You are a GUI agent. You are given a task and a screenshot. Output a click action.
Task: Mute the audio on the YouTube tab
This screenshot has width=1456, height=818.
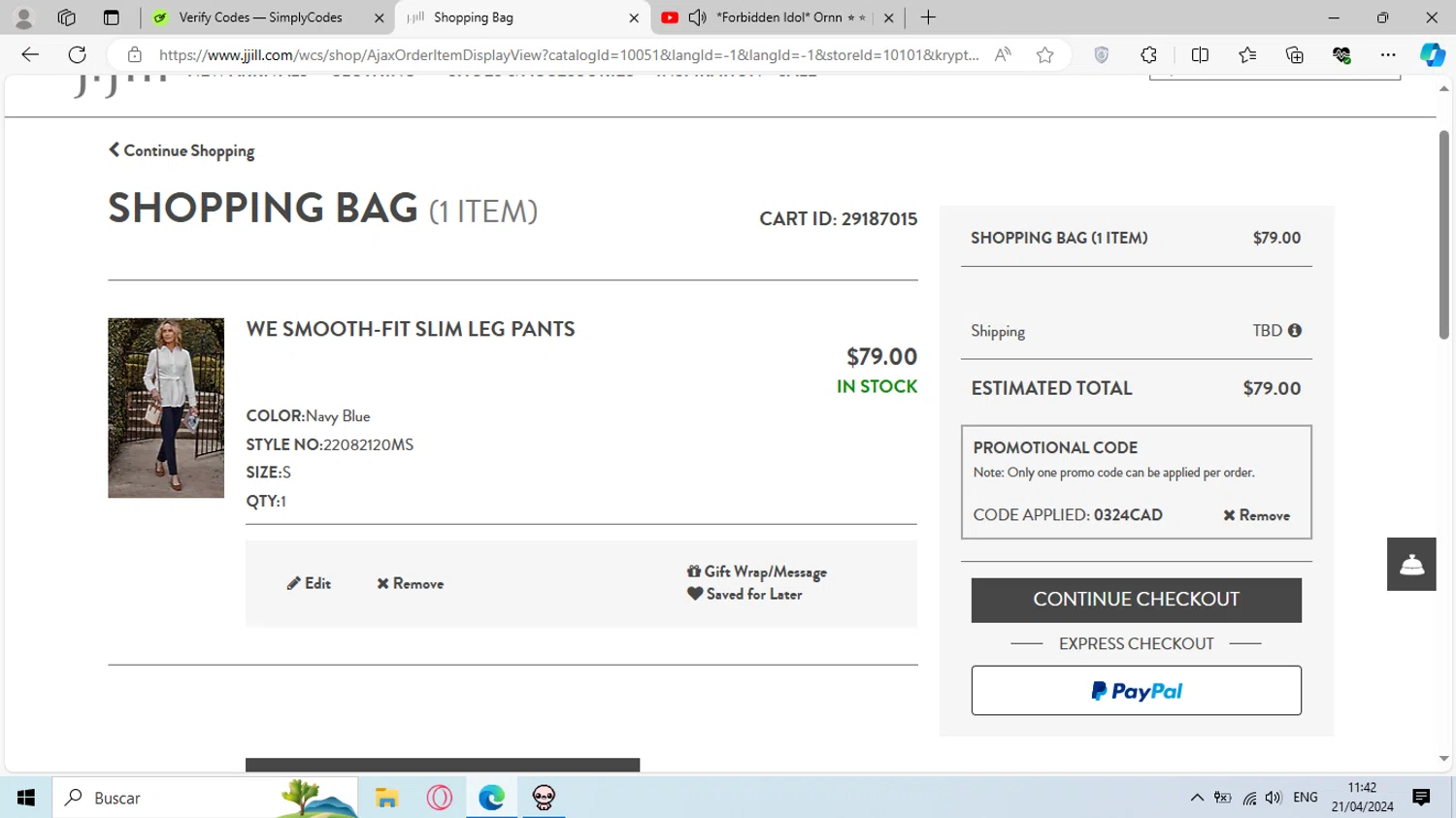point(697,17)
